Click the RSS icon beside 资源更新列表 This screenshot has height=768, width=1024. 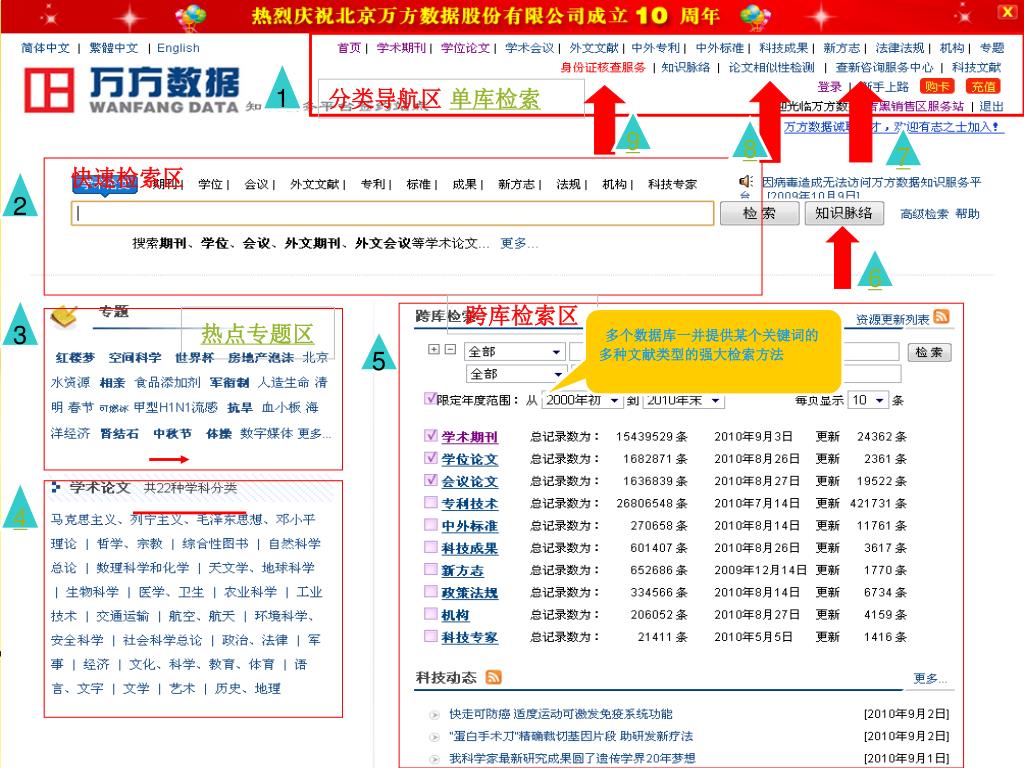[x=941, y=317]
